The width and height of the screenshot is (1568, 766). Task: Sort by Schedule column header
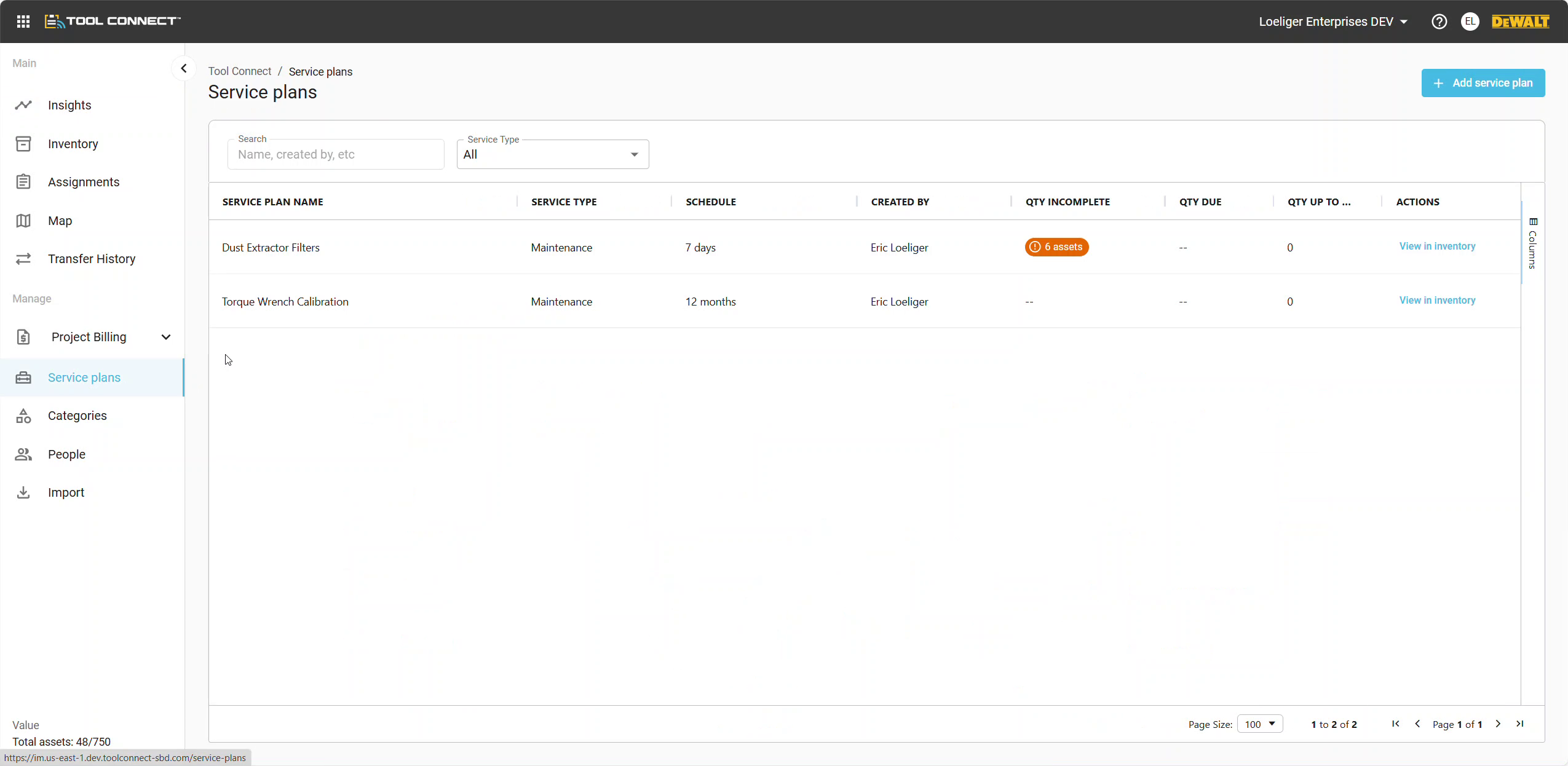pyautogui.click(x=711, y=202)
